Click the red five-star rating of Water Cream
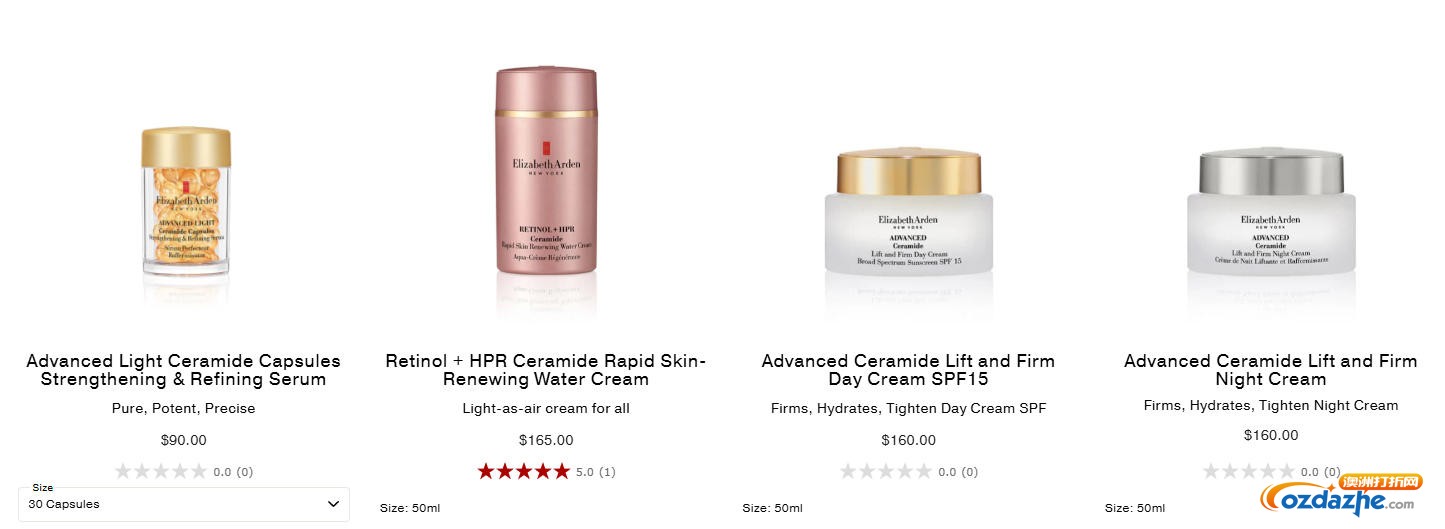The width and height of the screenshot is (1445, 529). [523, 471]
